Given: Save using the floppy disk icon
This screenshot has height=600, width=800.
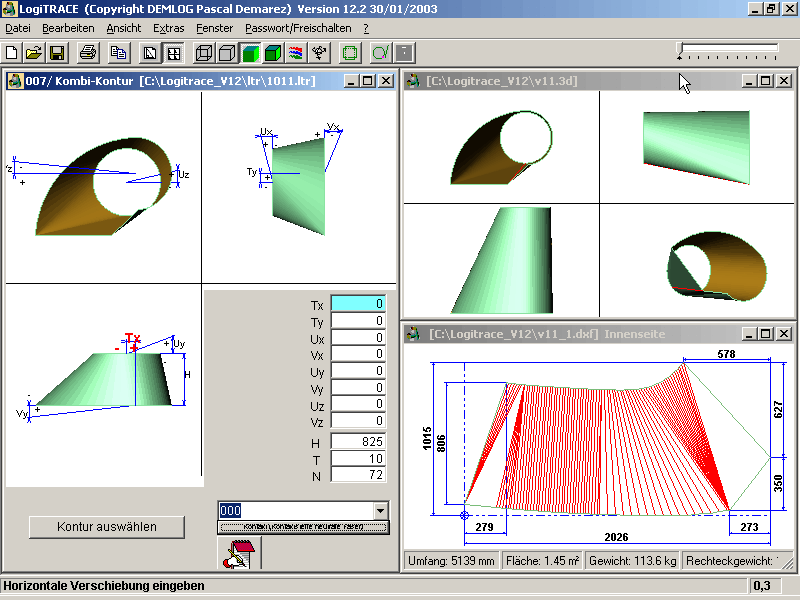Looking at the screenshot, I should point(57,53).
